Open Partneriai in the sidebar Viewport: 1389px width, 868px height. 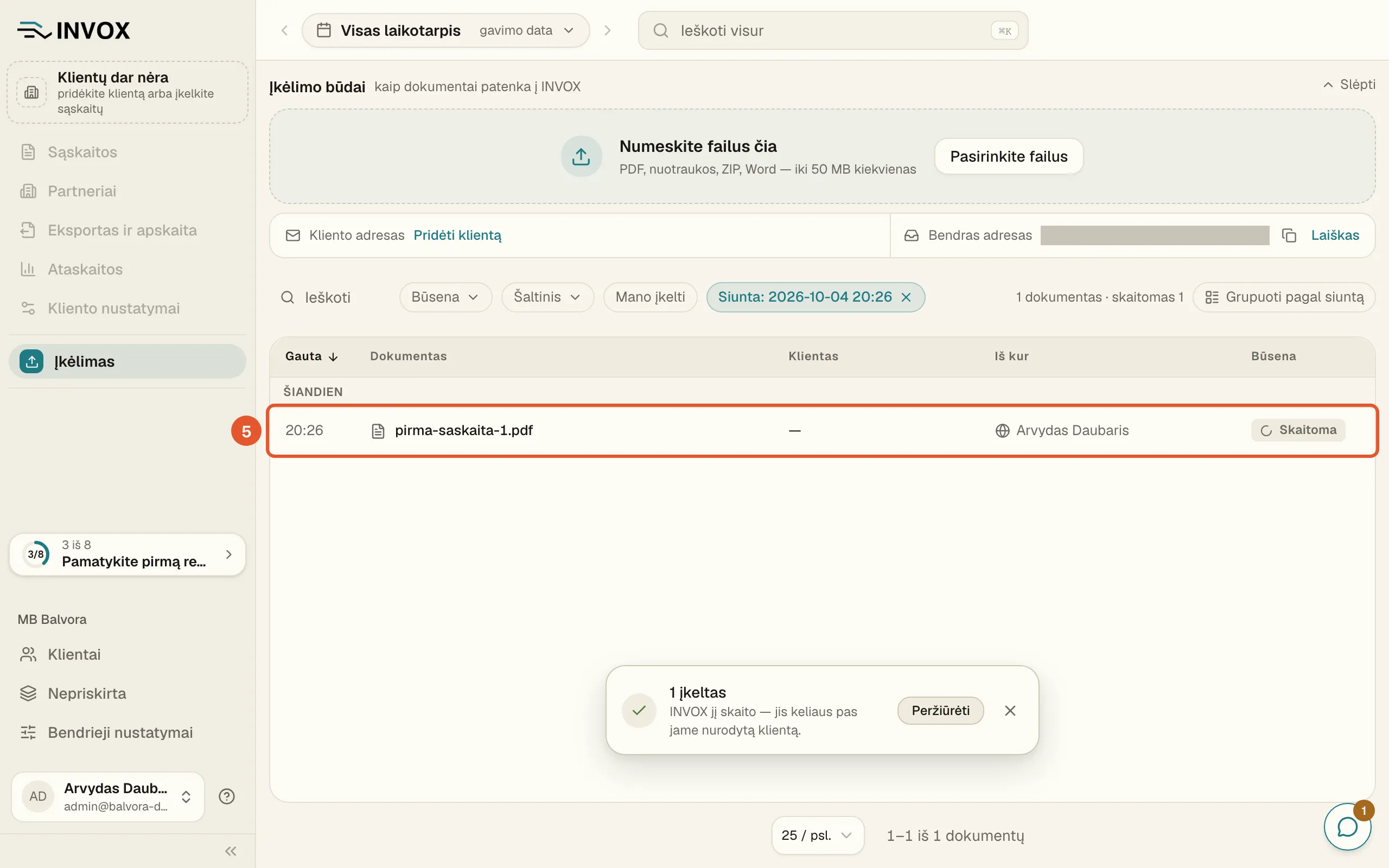pyautogui.click(x=128, y=191)
